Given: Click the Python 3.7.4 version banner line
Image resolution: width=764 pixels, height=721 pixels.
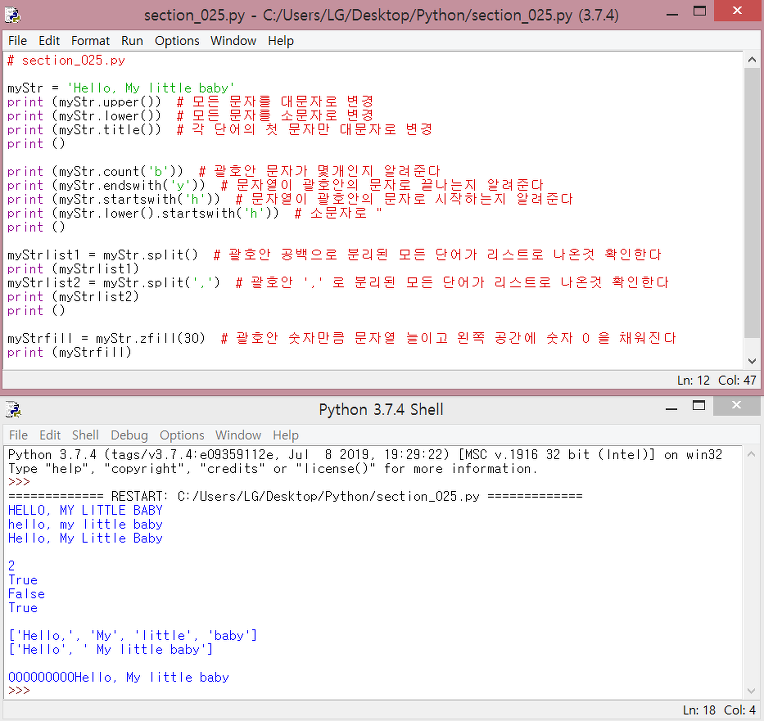Looking at the screenshot, I should [365, 455].
